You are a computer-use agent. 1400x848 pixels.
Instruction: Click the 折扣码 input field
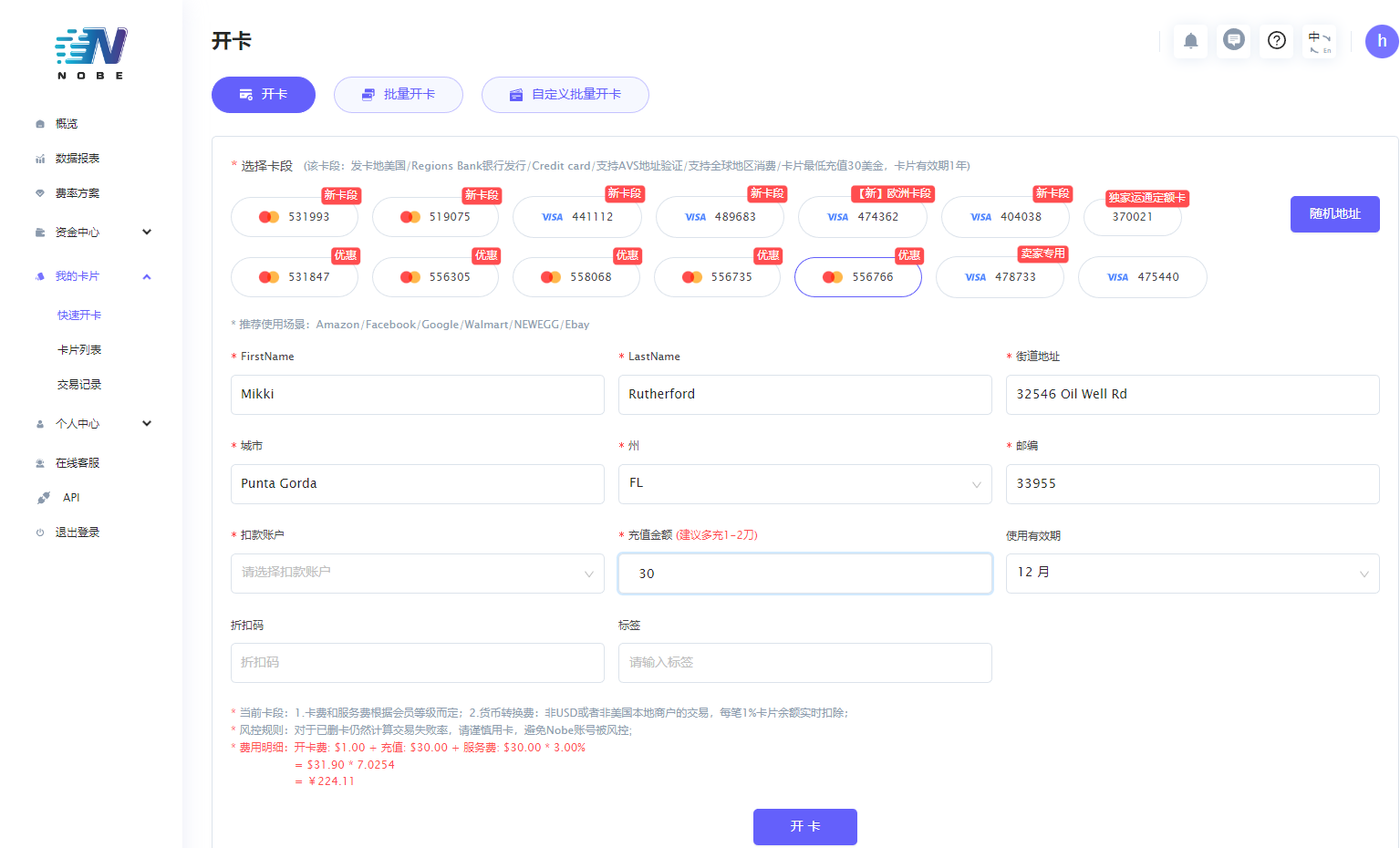click(x=417, y=663)
